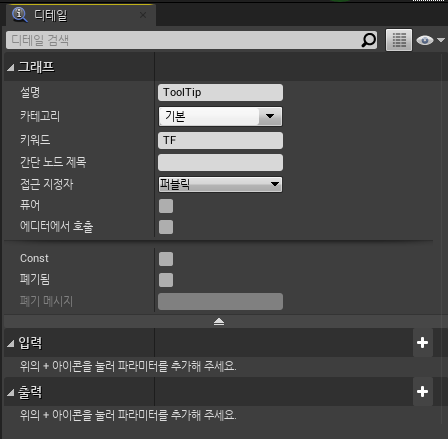Click the hint text under 출력 section
The image size is (448, 439).
(x=128, y=415)
